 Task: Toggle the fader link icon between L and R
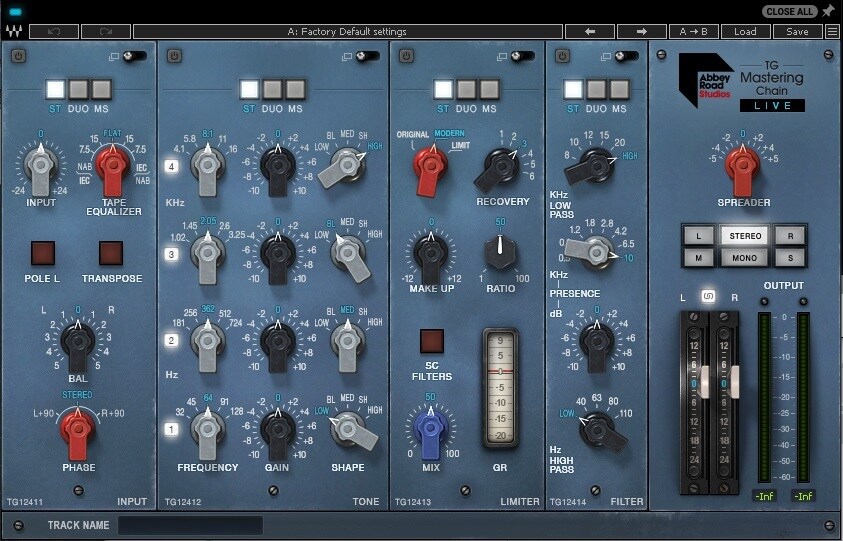pos(709,296)
